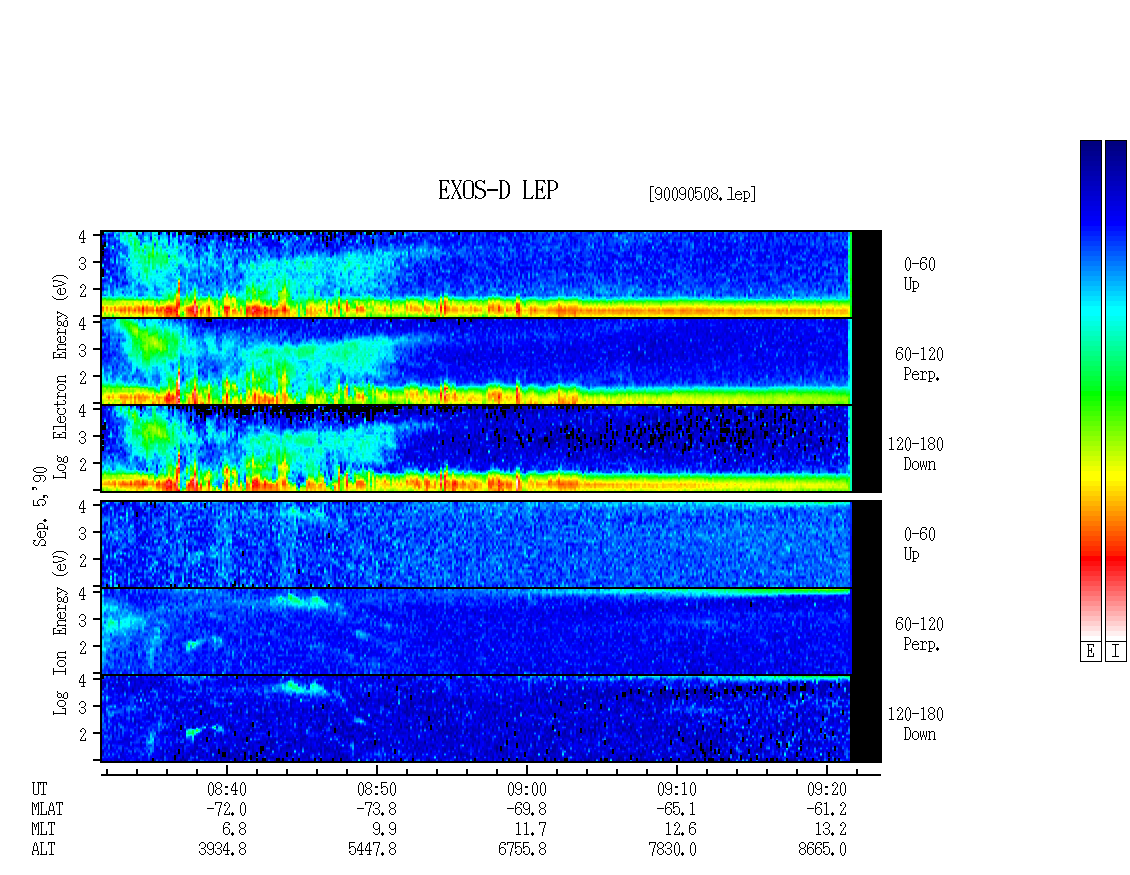Click the MLAT value -61.2

coord(827,809)
